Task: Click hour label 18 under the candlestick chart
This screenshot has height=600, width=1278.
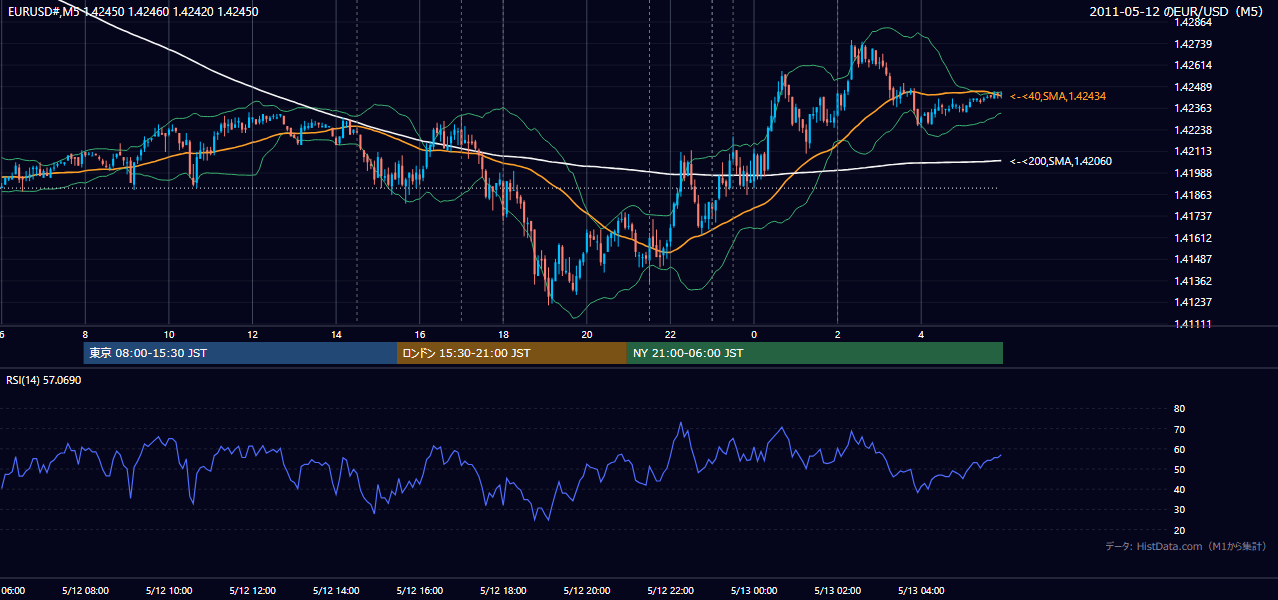Action: [503, 334]
